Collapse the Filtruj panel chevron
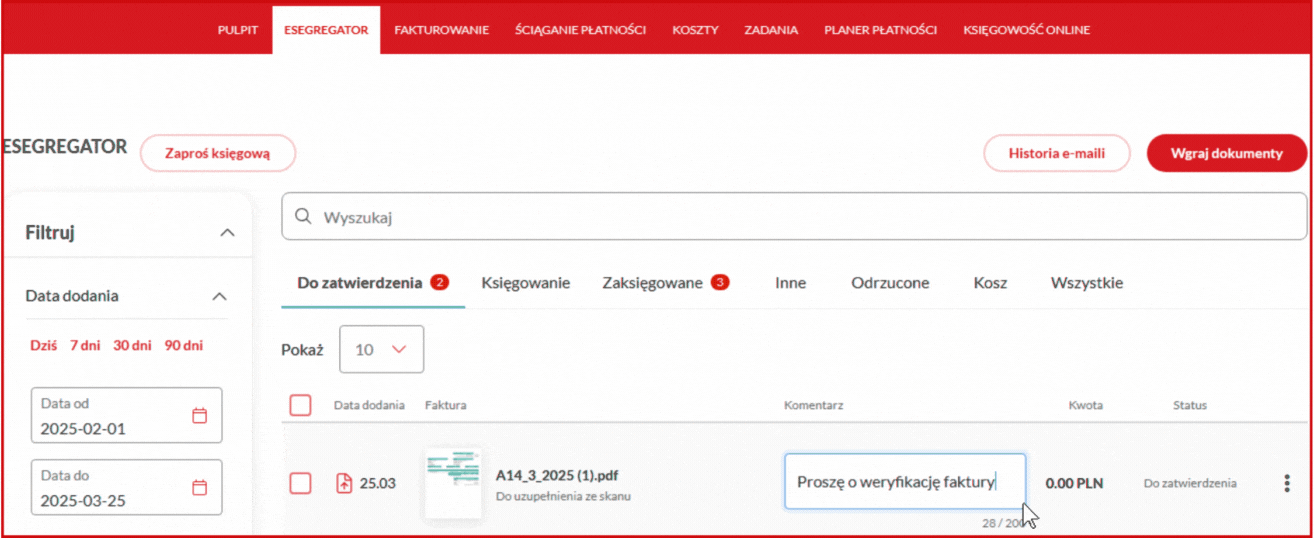 click(x=227, y=233)
